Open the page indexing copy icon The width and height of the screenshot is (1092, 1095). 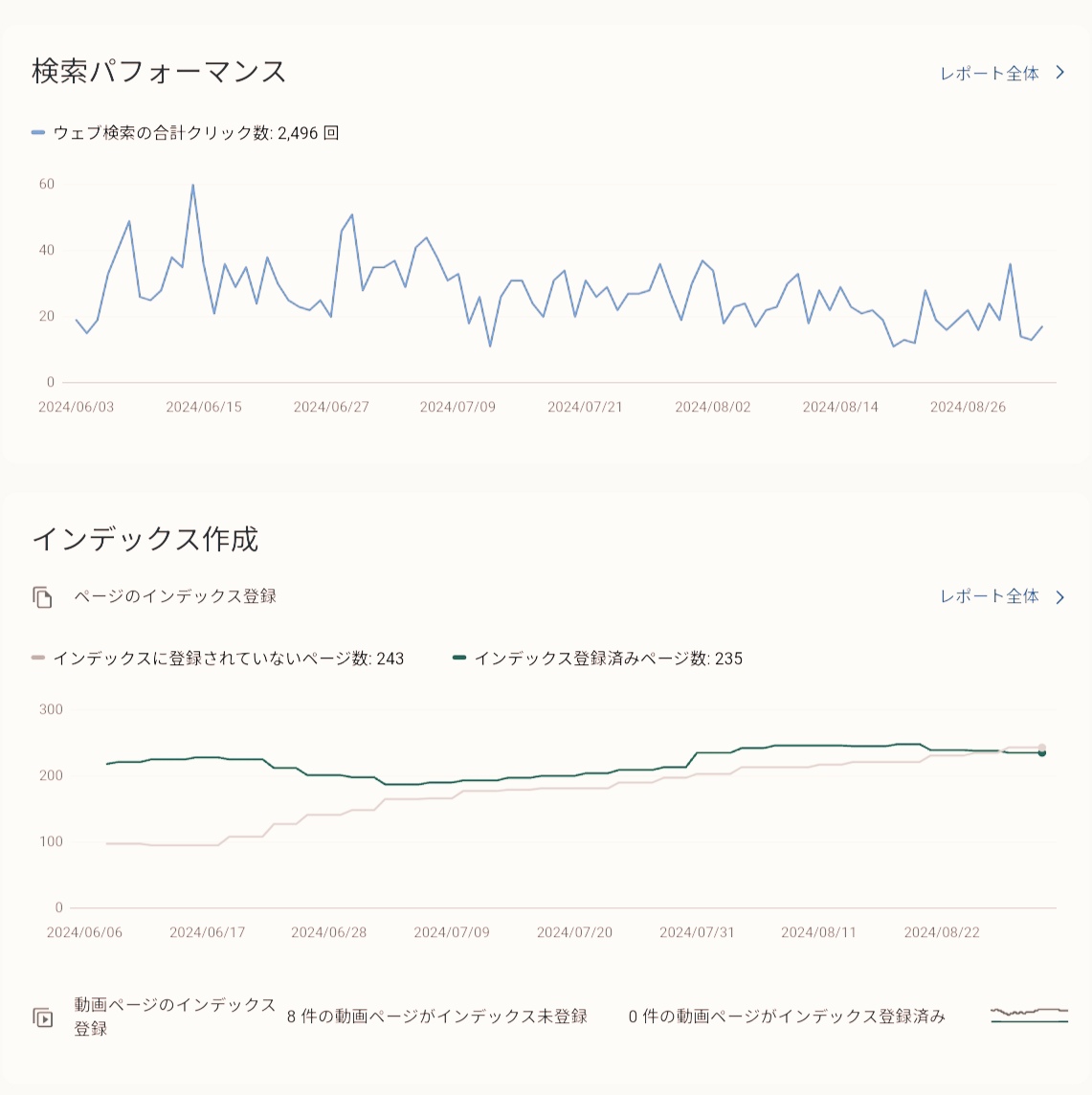click(43, 597)
